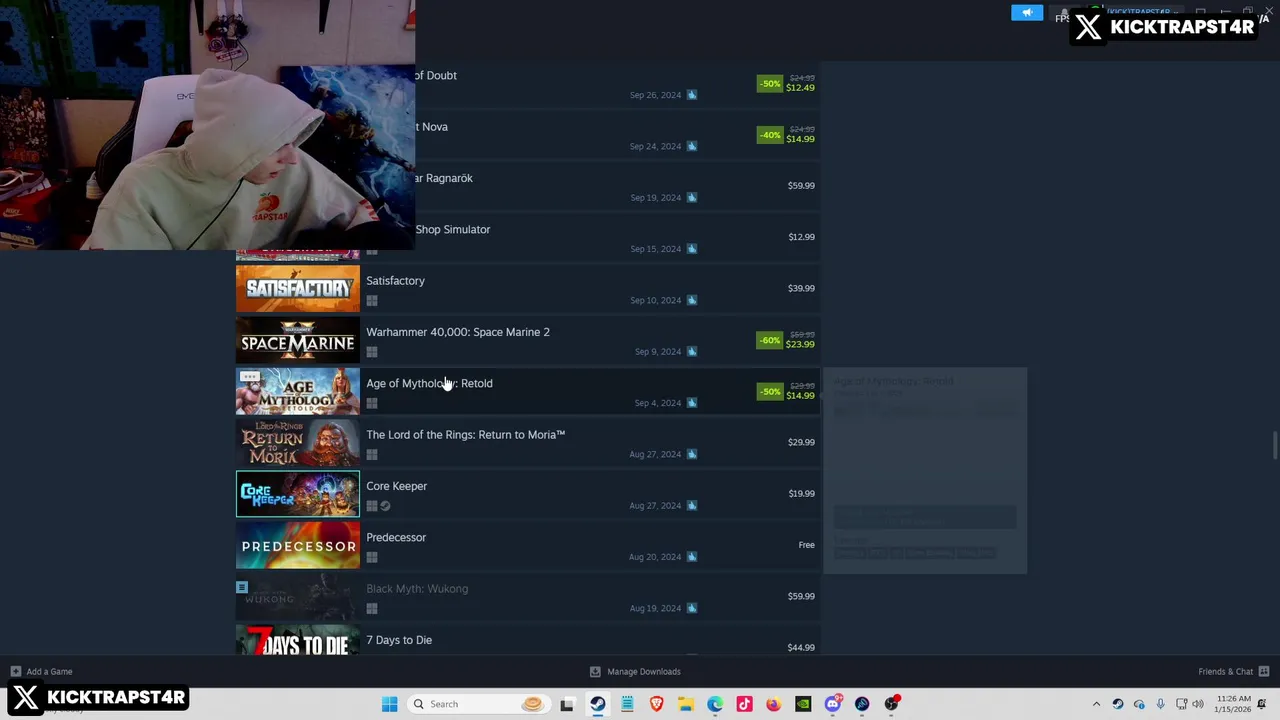
Task: Open Manage Downloads
Action: tap(644, 672)
